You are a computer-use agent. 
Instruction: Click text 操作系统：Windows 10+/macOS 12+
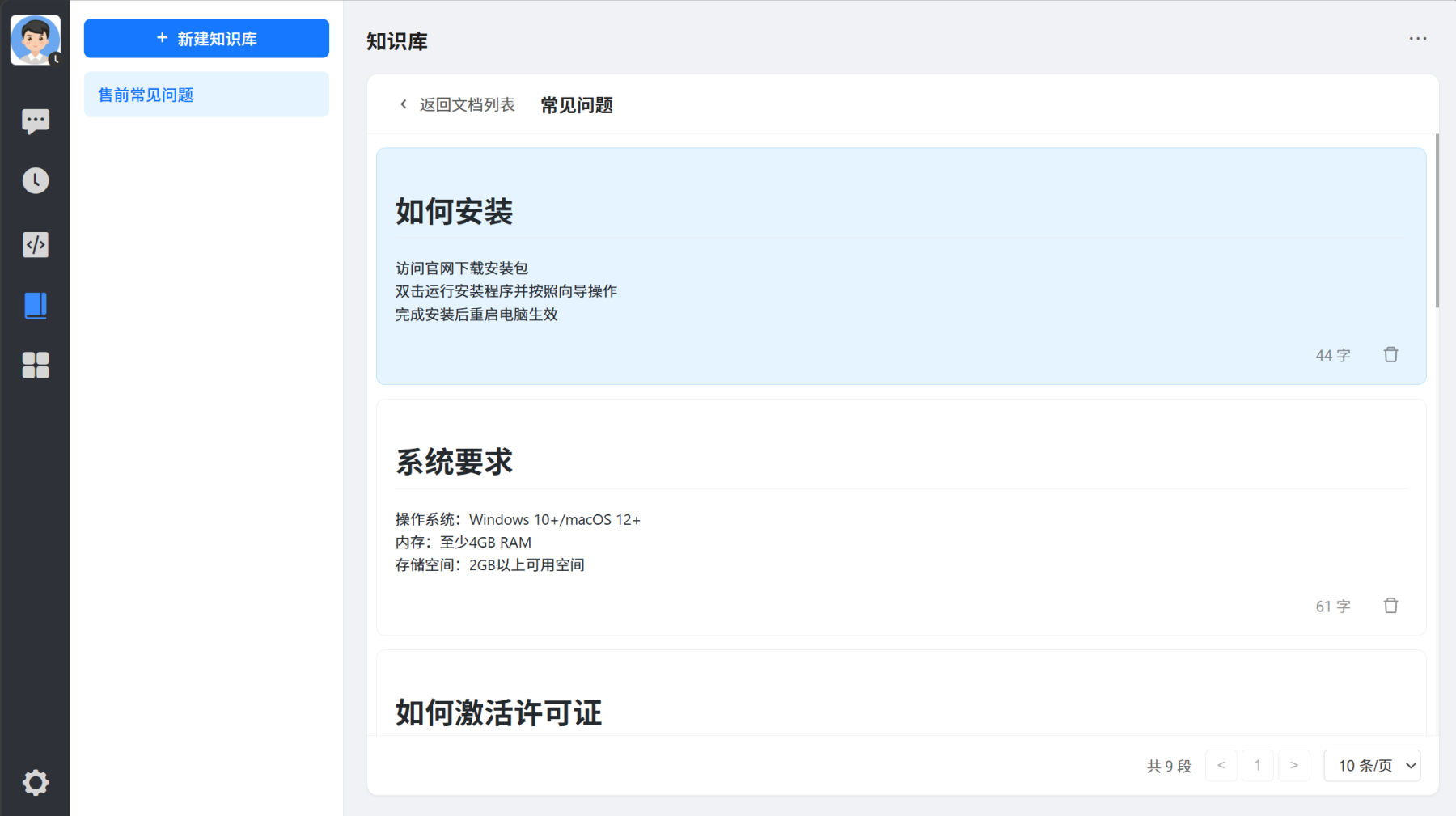[x=518, y=519]
